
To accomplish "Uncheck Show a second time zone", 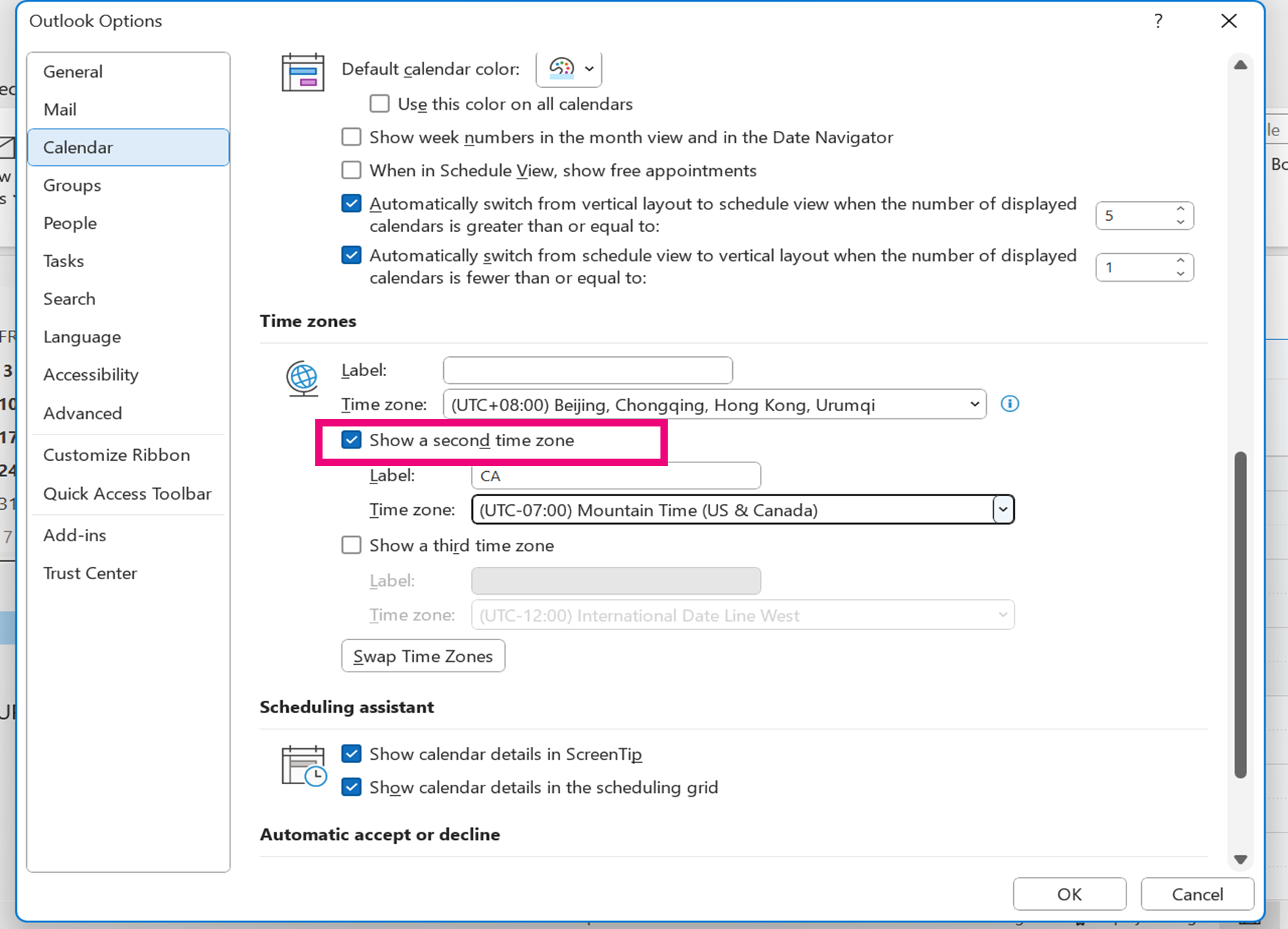I will [352, 440].
